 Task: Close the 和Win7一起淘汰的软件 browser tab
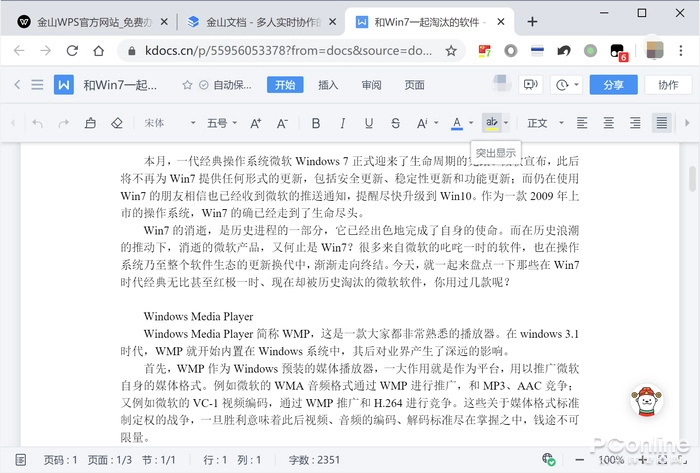(501, 21)
